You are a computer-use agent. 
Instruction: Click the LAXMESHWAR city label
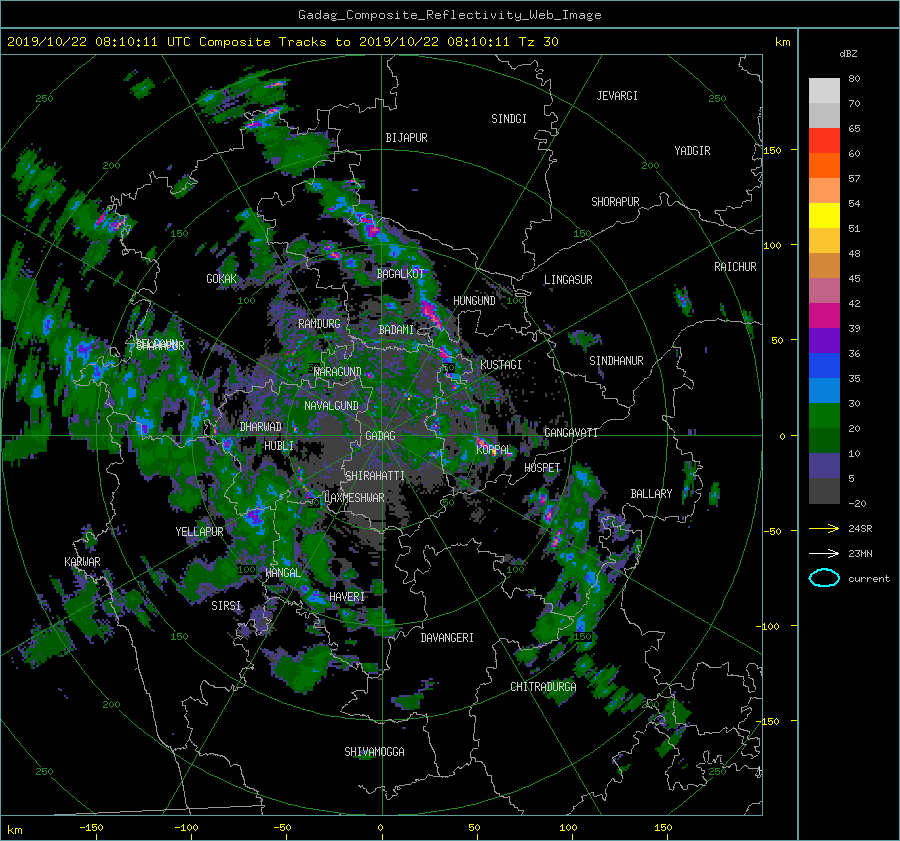(x=354, y=498)
